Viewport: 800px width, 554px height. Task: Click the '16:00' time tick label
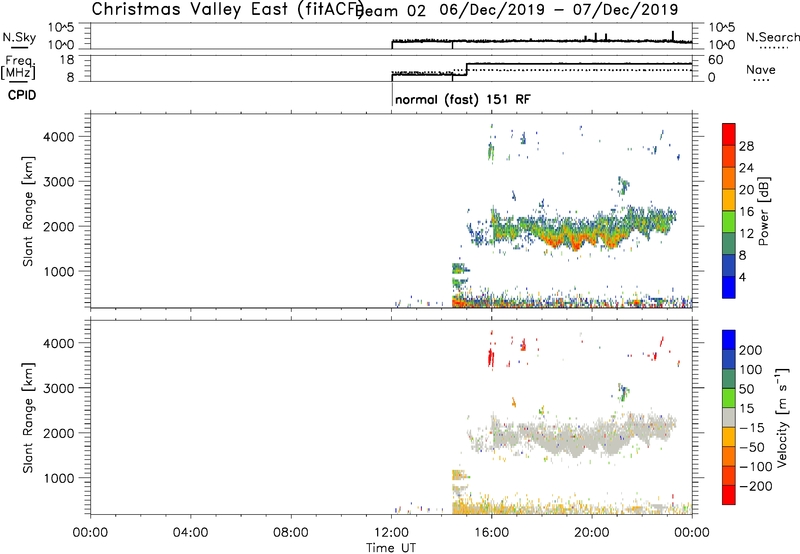point(491,533)
